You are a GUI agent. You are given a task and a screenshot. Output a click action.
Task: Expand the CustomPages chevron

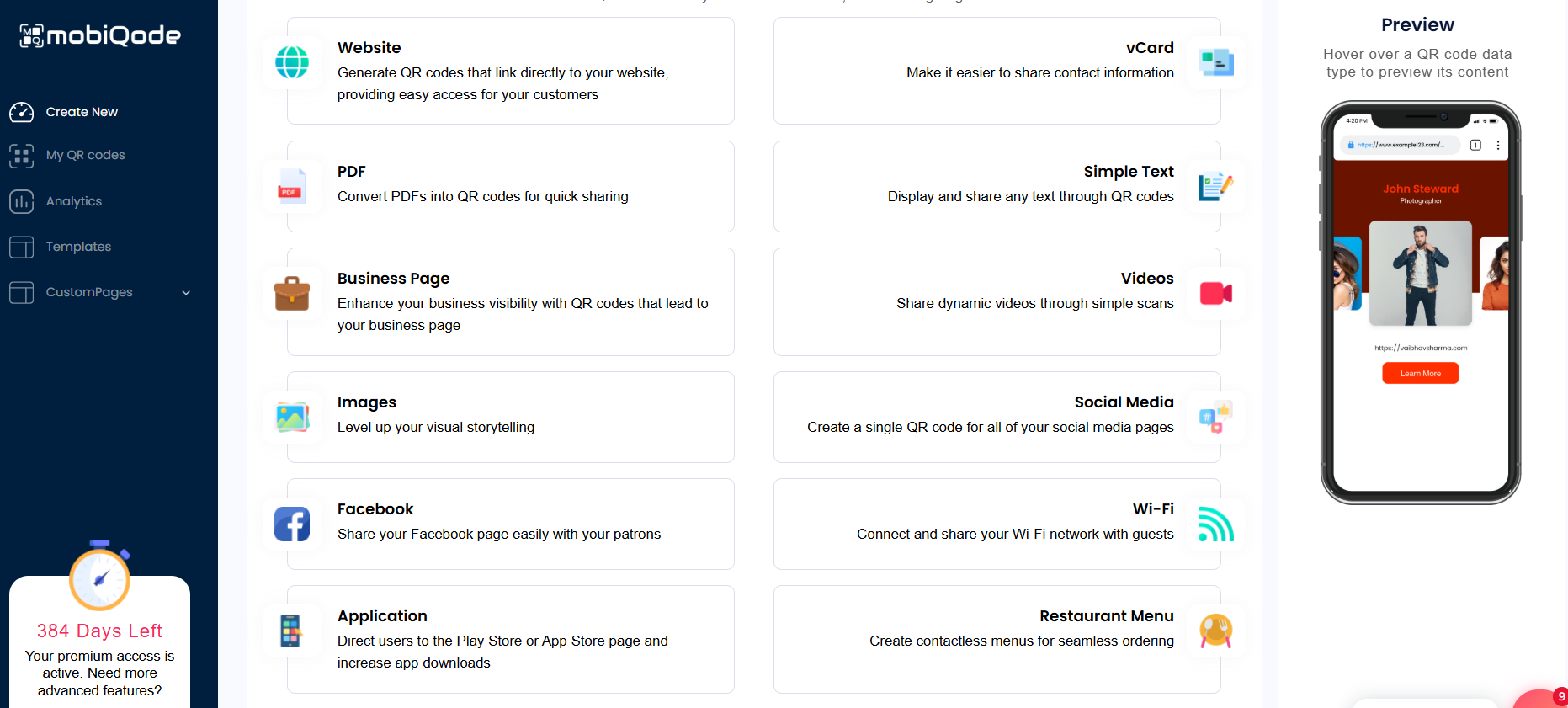(x=186, y=292)
